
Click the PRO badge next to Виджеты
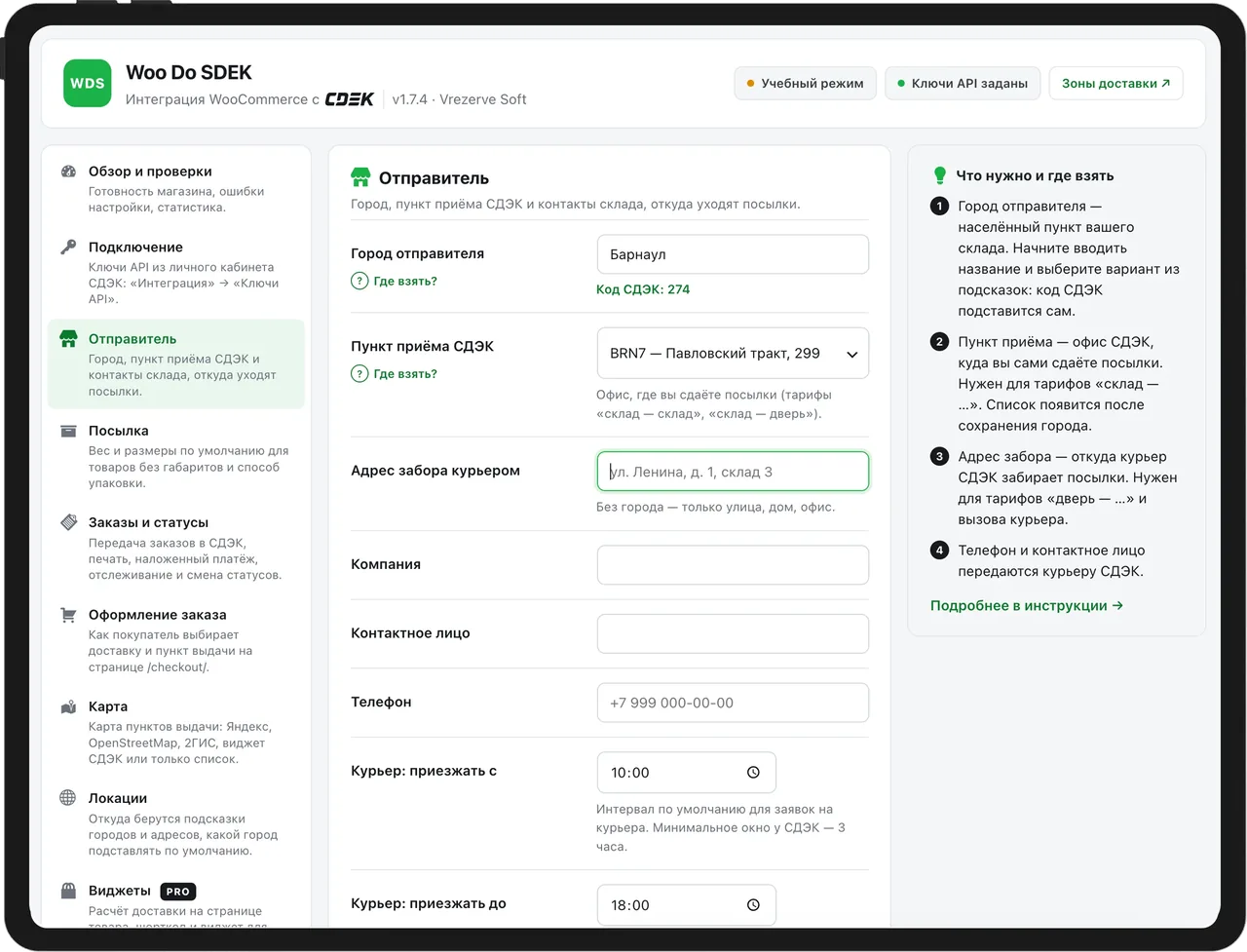pyautogui.click(x=178, y=892)
